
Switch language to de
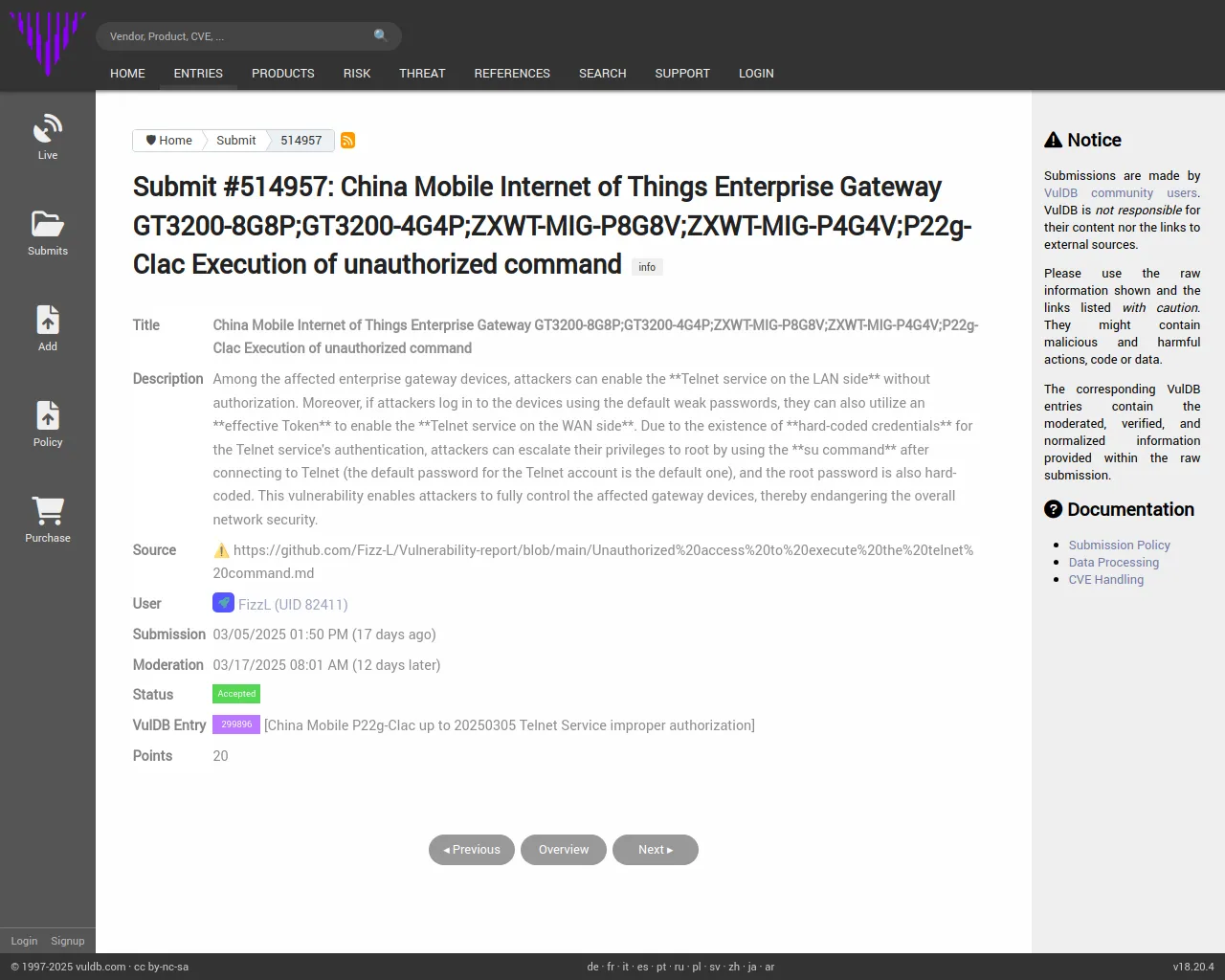592,967
